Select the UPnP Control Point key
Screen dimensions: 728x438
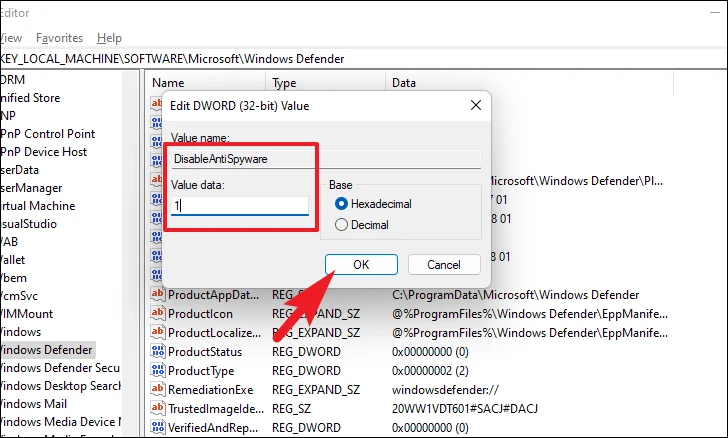[x=47, y=134]
